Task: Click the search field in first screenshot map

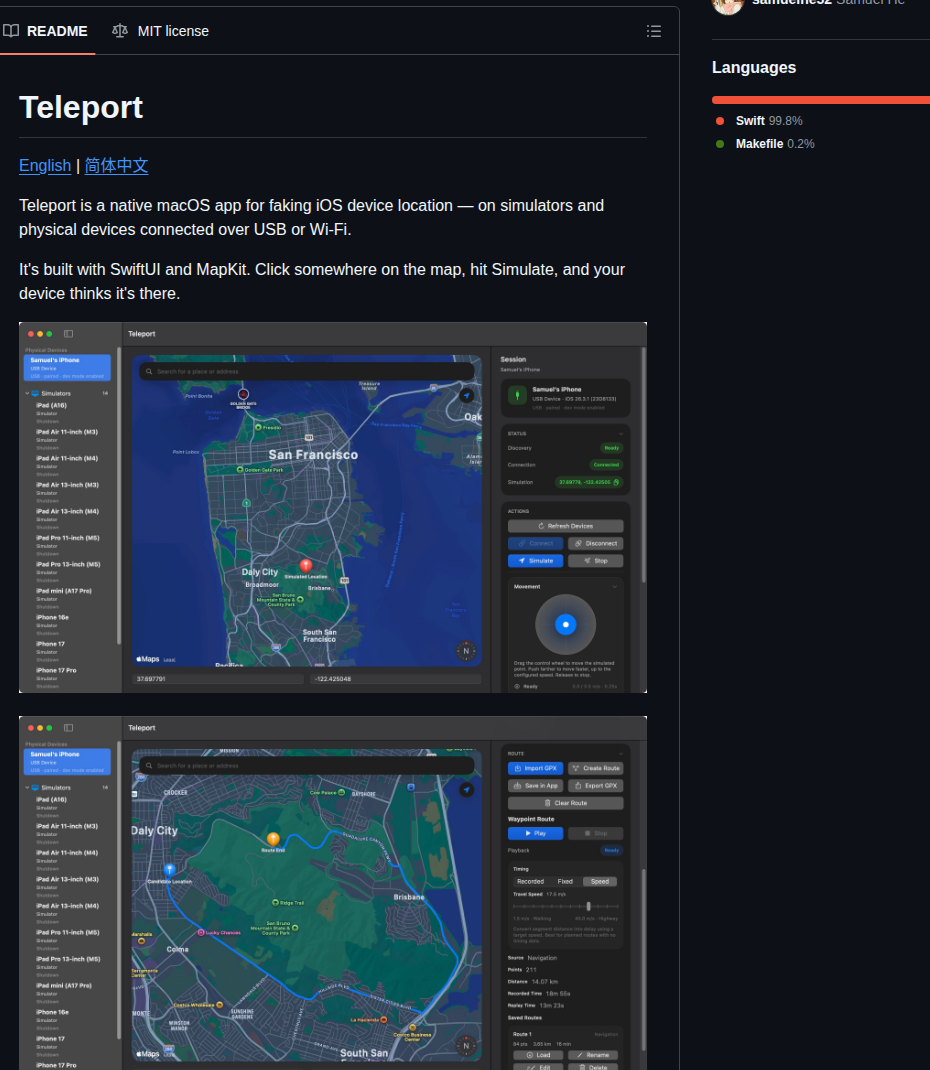Action: pos(307,372)
